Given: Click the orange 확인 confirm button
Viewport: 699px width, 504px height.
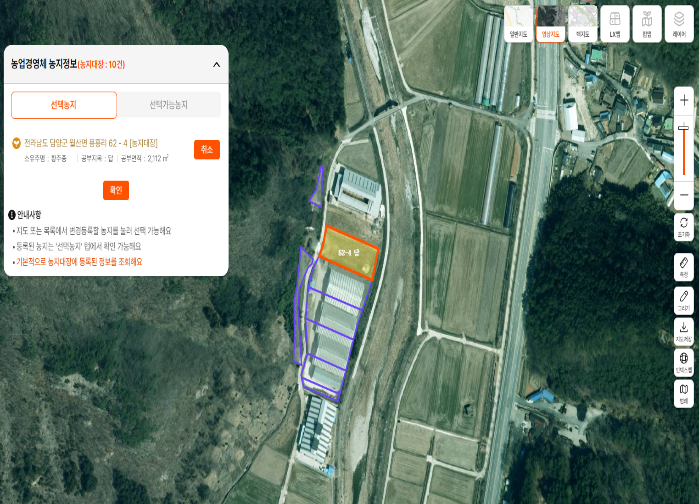Looking at the screenshot, I should click(x=116, y=190).
